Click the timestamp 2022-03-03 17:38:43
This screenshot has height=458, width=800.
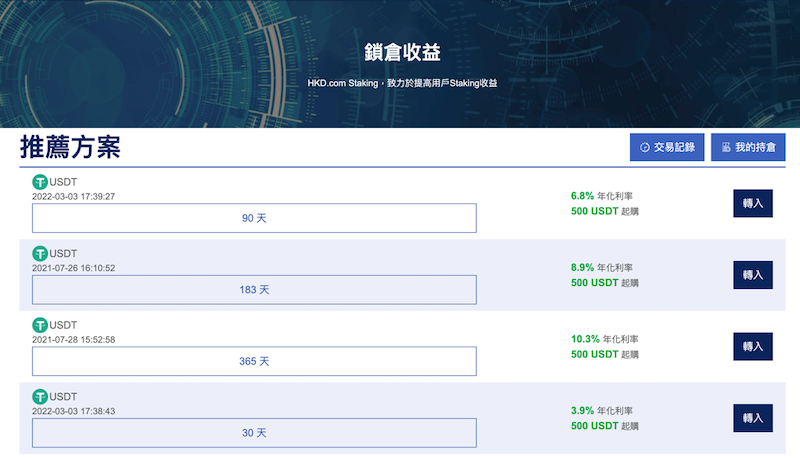tap(73, 411)
